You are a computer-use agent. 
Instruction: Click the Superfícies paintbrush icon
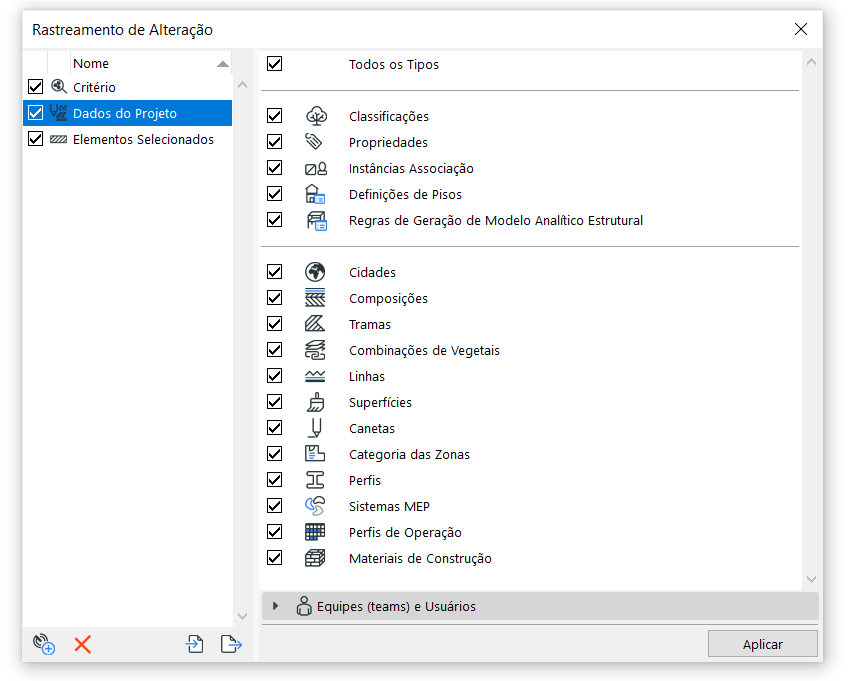(x=315, y=402)
